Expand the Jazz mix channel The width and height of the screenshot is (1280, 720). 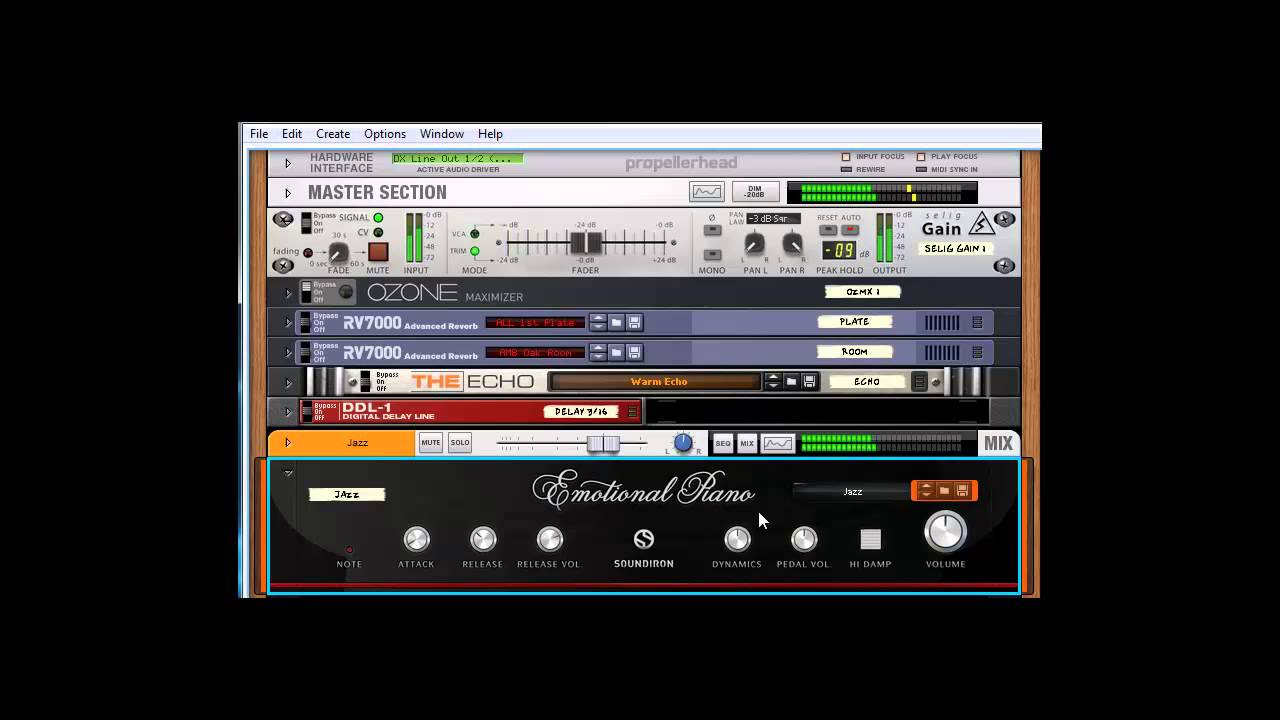tap(288, 443)
